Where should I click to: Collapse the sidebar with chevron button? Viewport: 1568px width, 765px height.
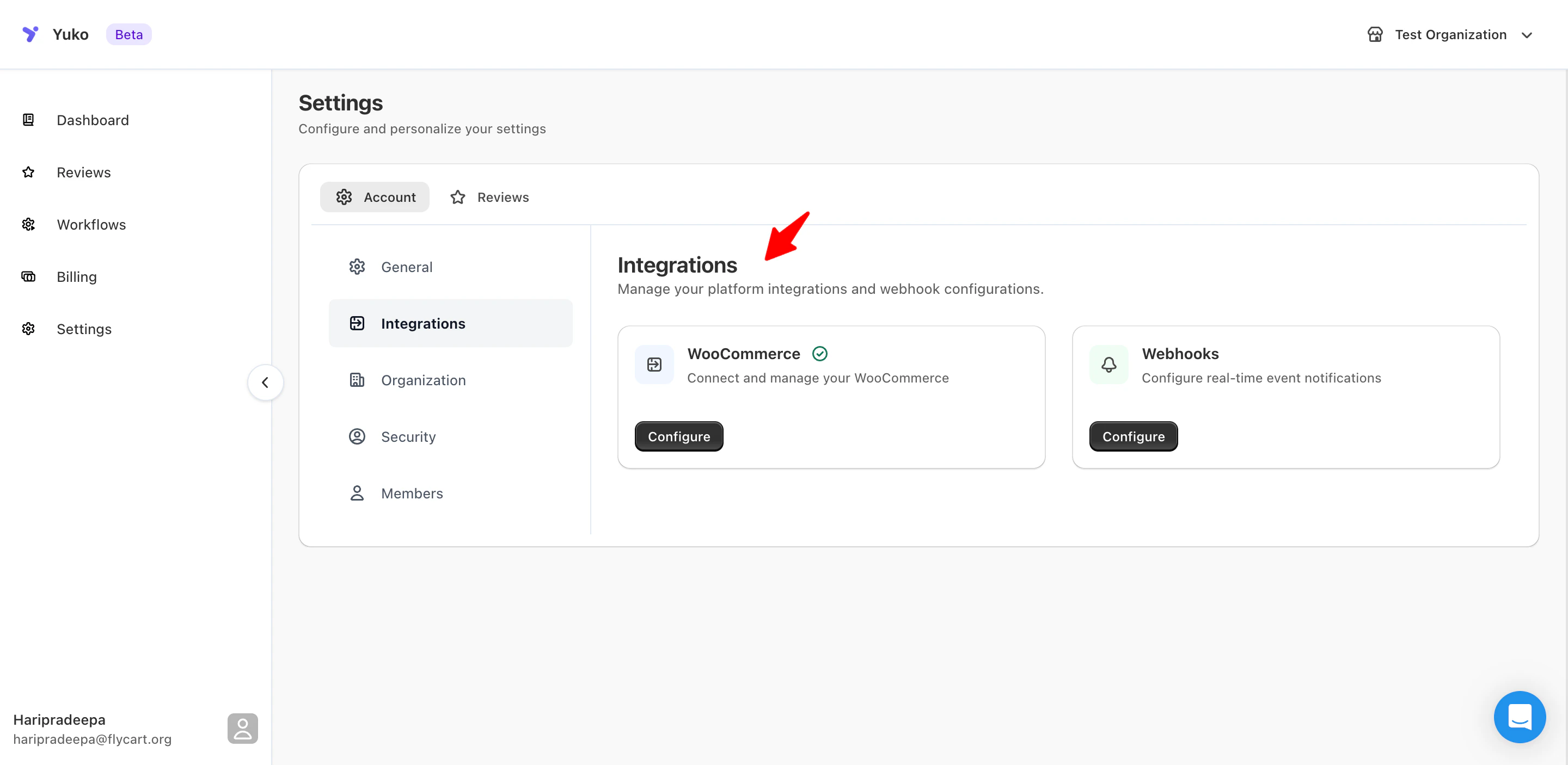click(265, 382)
